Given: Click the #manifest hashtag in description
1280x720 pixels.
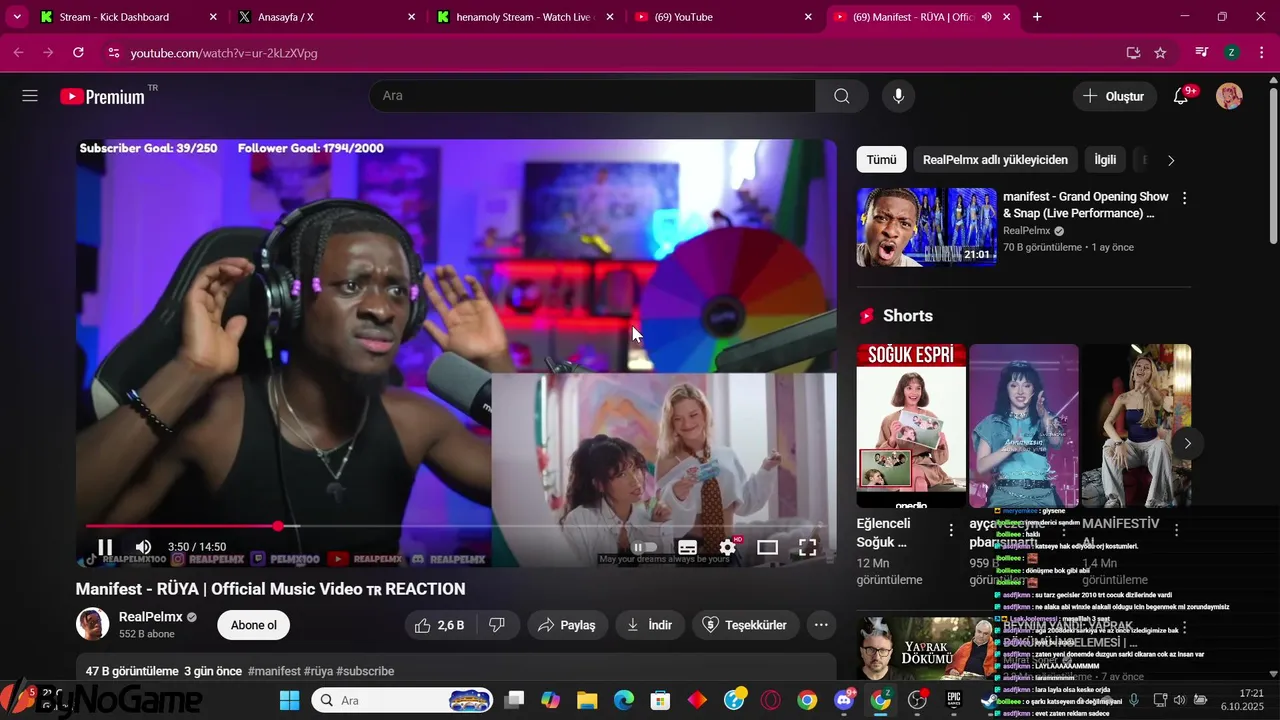Looking at the screenshot, I should [274, 671].
